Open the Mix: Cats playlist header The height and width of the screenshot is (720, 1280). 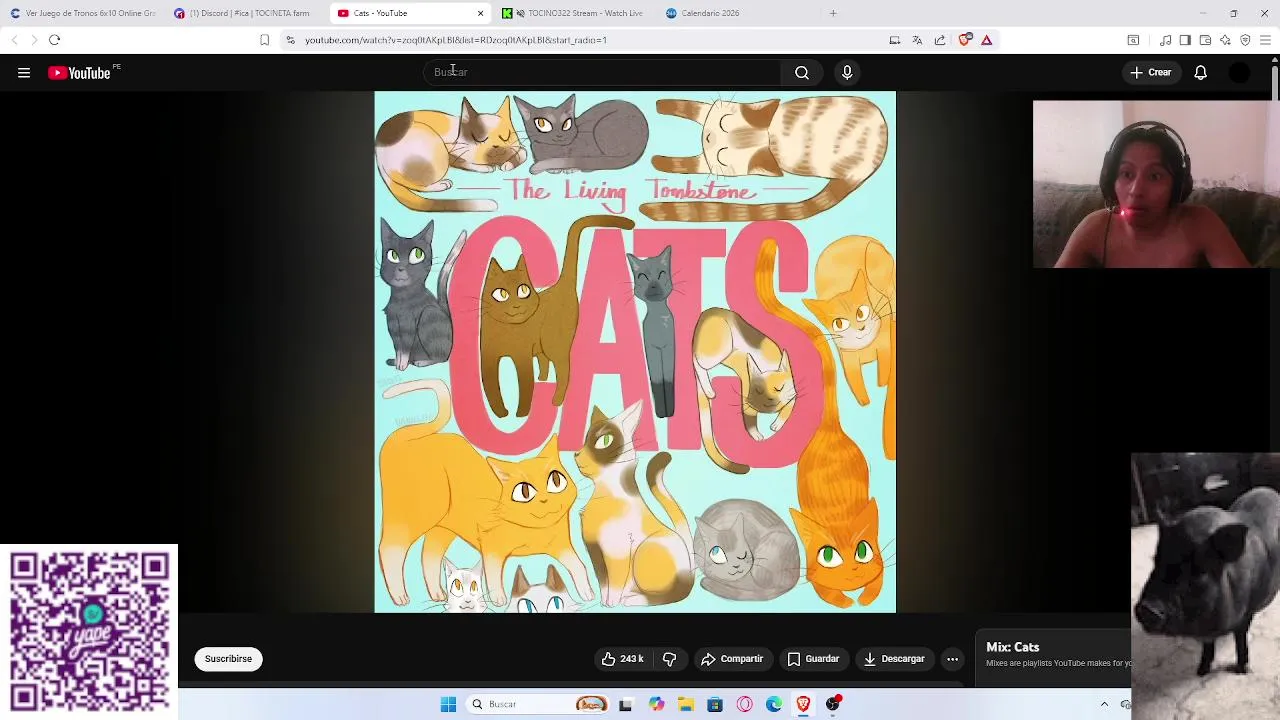click(x=1013, y=647)
